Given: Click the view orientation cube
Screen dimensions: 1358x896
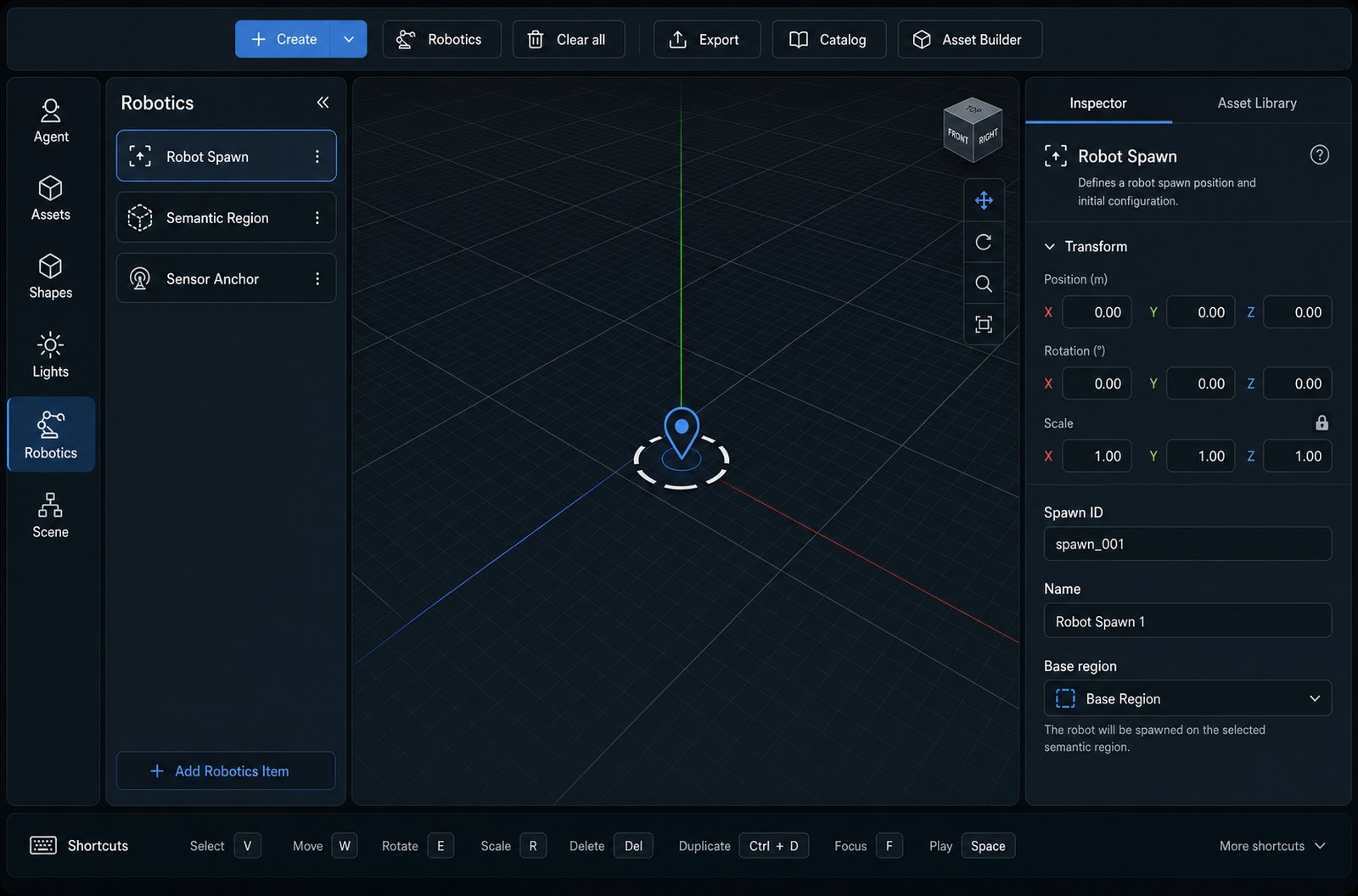Looking at the screenshot, I should [973, 130].
